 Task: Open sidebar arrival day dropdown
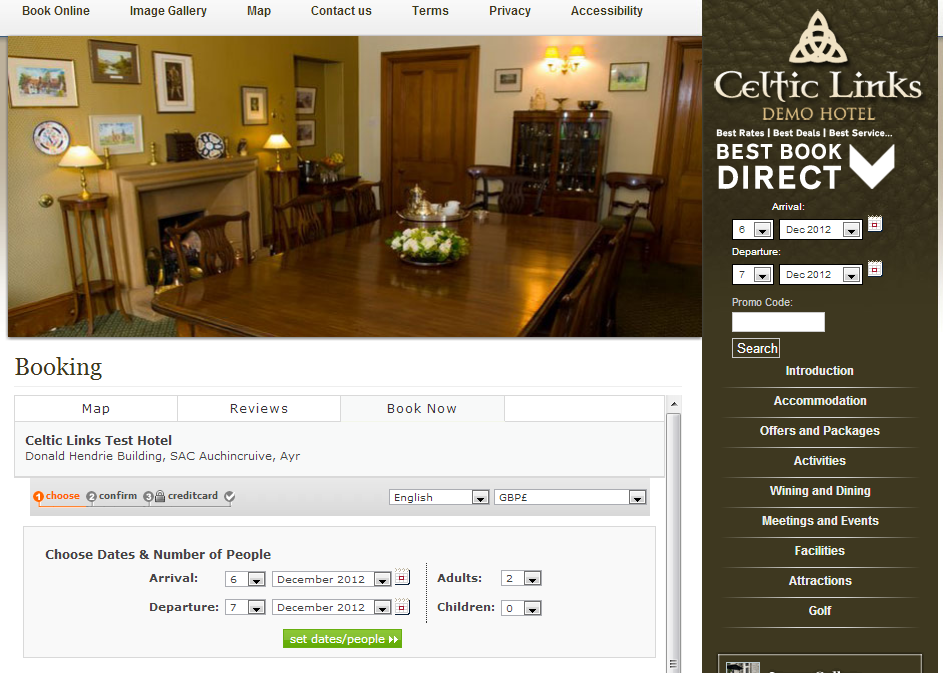click(752, 229)
